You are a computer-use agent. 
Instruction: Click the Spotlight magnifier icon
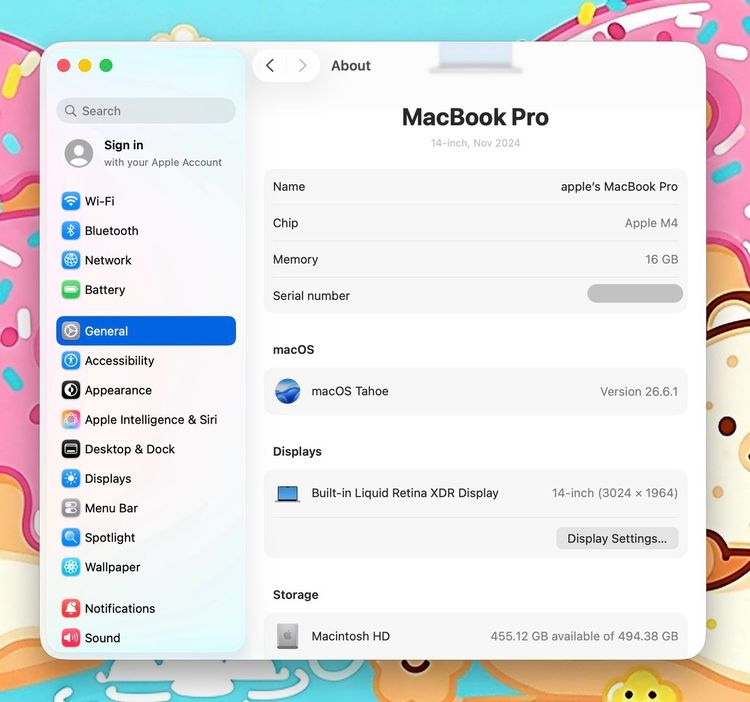[71, 537]
